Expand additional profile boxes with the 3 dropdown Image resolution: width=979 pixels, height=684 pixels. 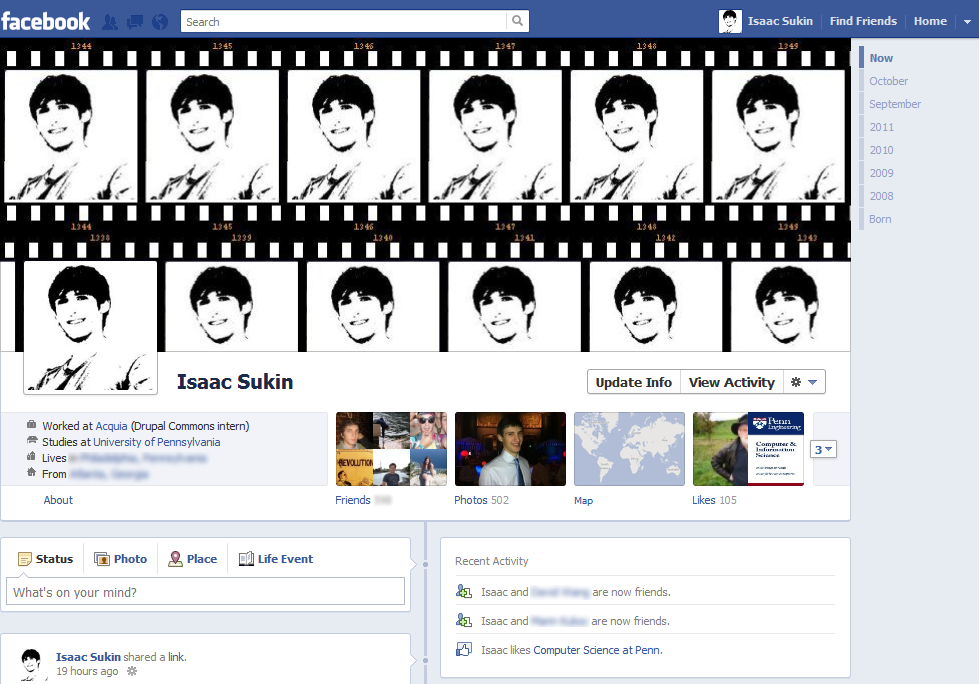click(822, 449)
